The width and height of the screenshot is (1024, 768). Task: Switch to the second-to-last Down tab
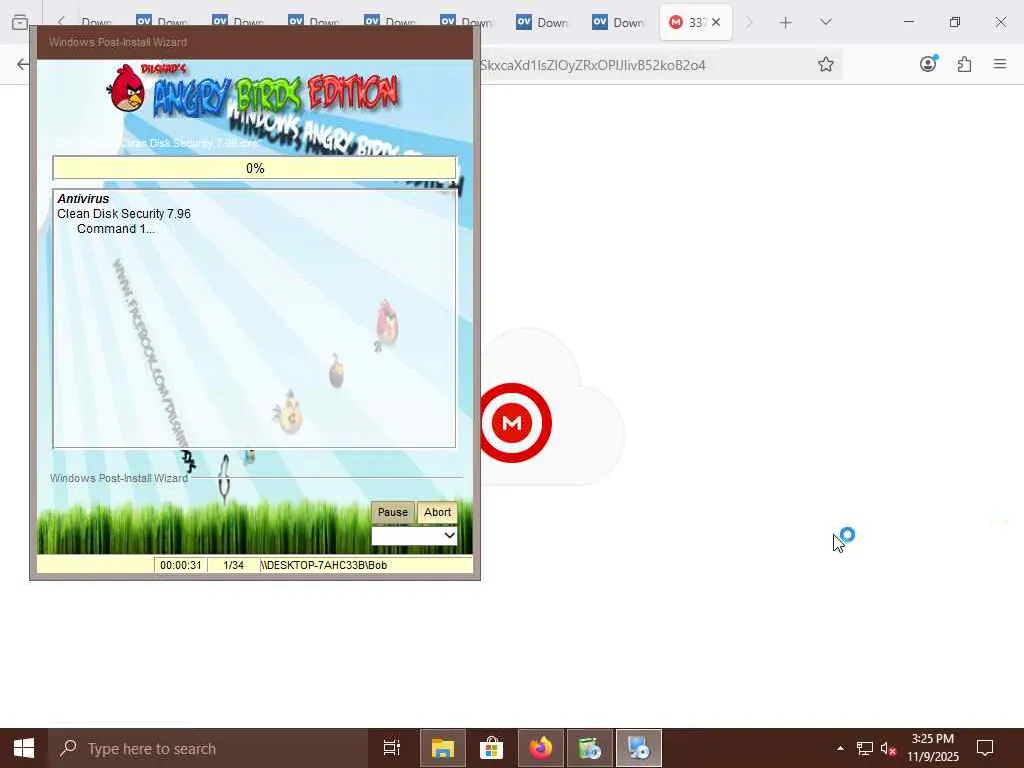[x=543, y=22]
